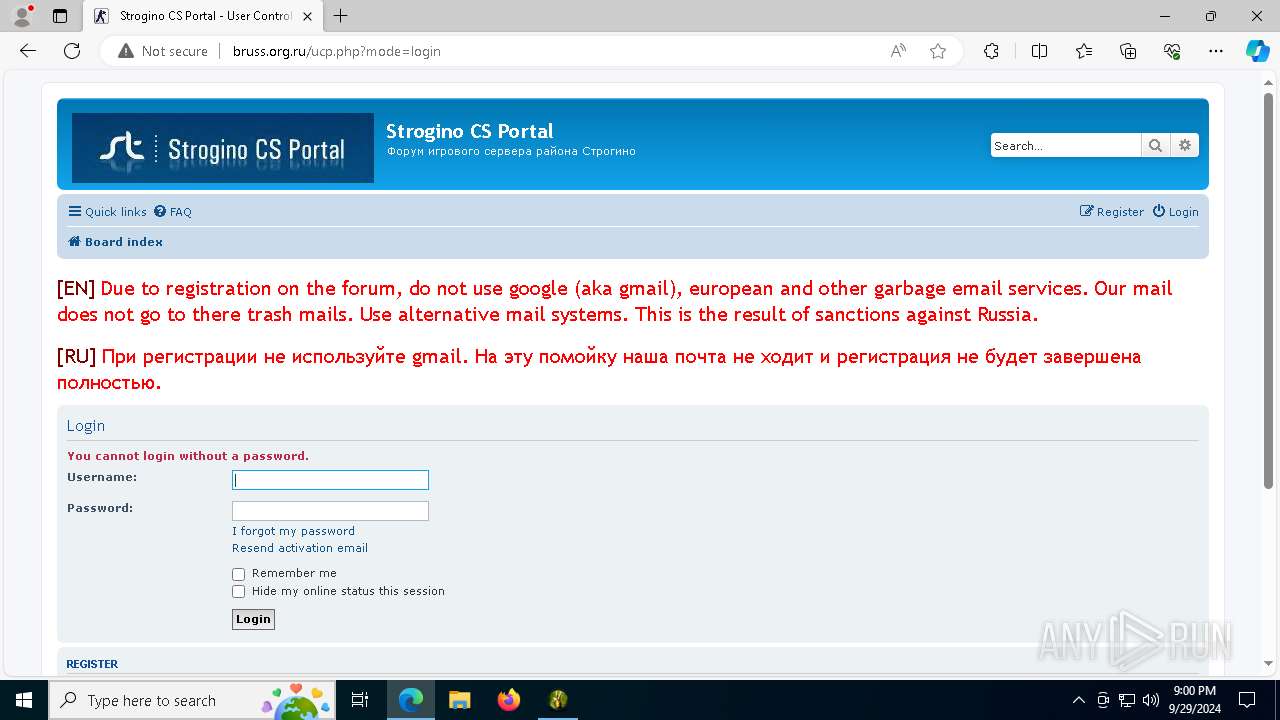Open the FAQ page link
Screen dimensions: 1280x720
(x=173, y=212)
